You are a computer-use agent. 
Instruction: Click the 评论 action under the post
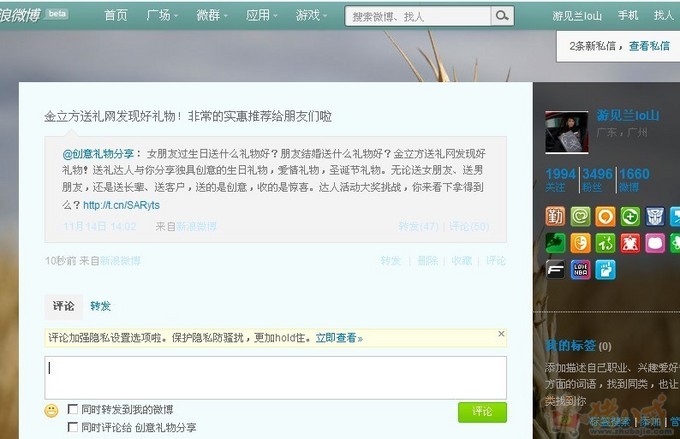[x=496, y=261]
